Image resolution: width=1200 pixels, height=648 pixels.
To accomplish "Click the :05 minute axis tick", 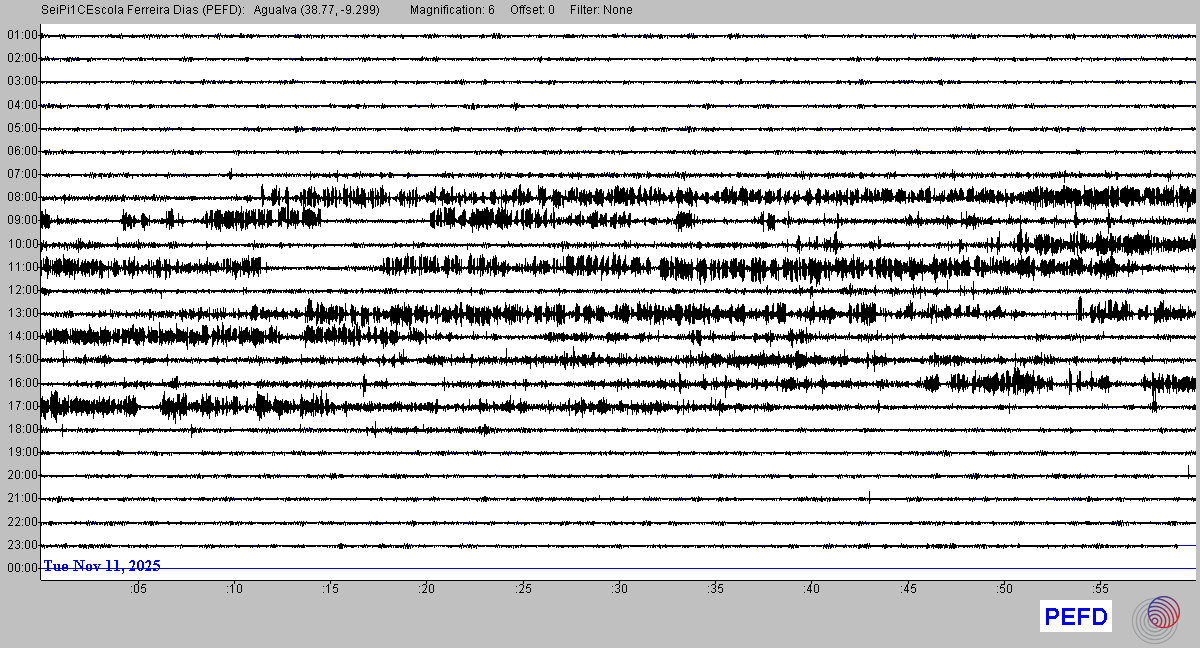I will 138,588.
